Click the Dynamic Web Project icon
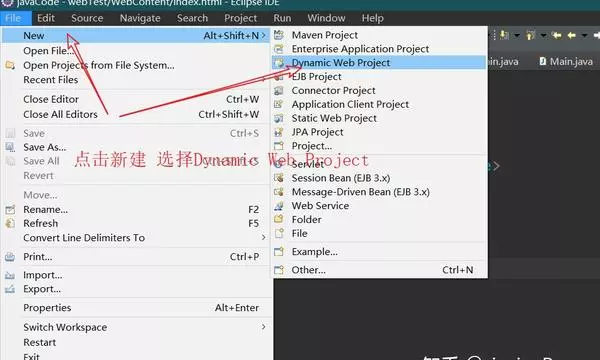The width and height of the screenshot is (600, 360). [x=279, y=63]
